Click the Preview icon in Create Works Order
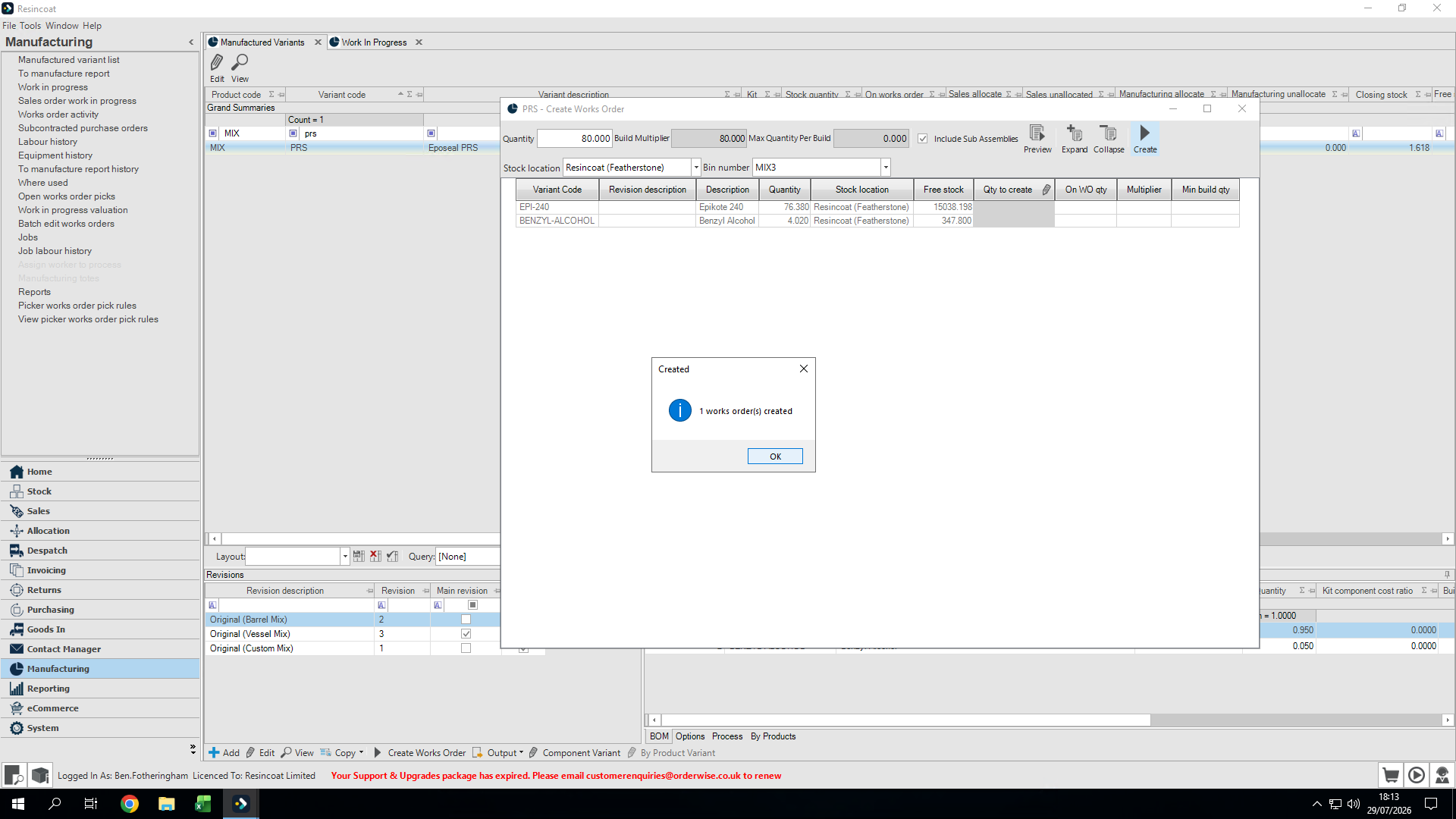Screen dimensions: 1456x819 tap(1037, 139)
